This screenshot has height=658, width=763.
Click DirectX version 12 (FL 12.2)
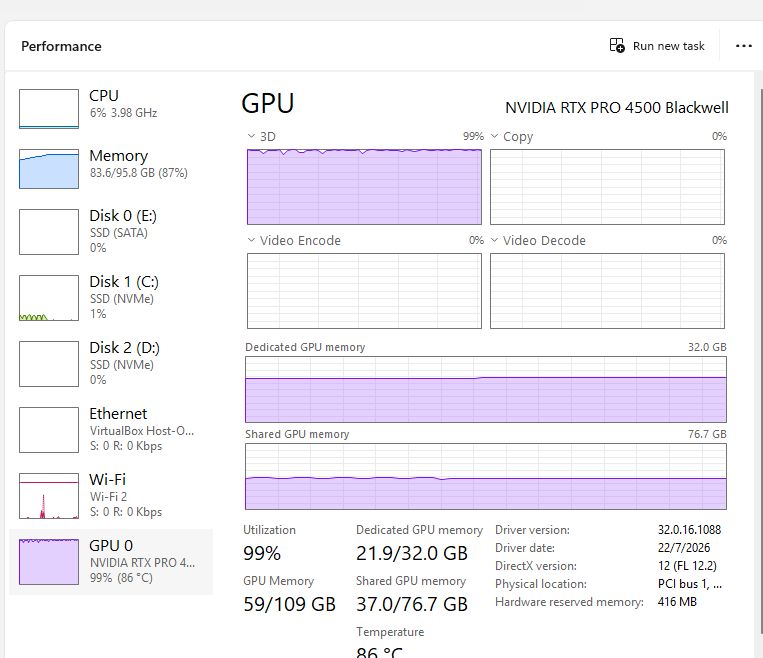click(x=687, y=566)
